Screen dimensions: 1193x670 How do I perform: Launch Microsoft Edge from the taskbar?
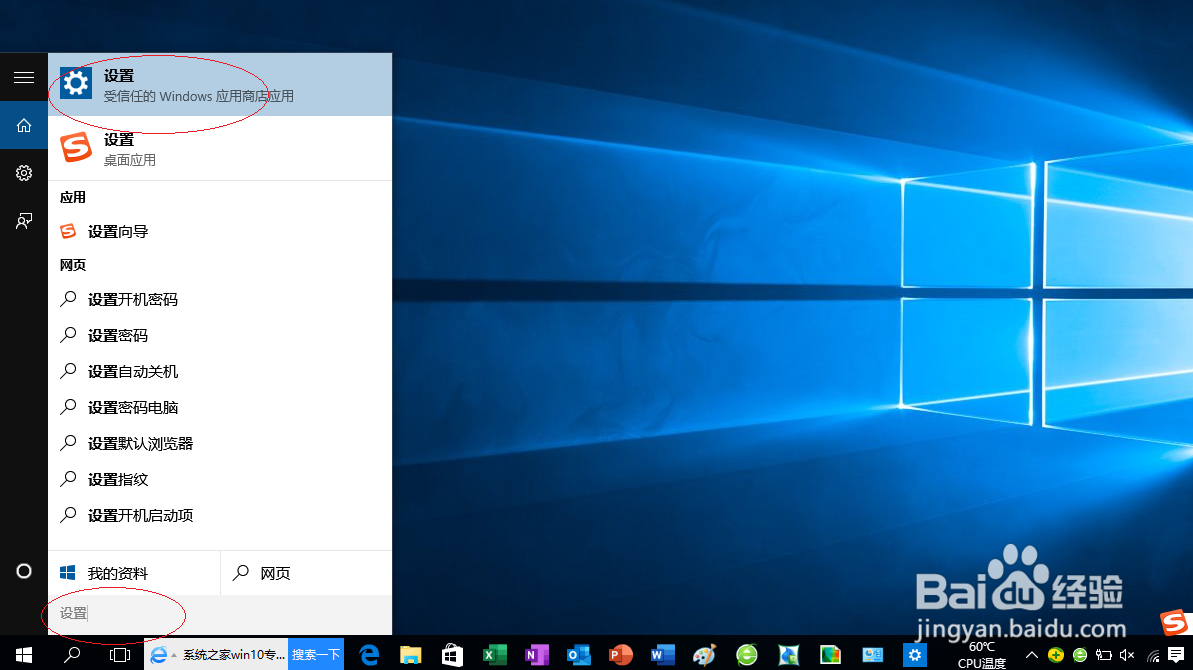(369, 655)
